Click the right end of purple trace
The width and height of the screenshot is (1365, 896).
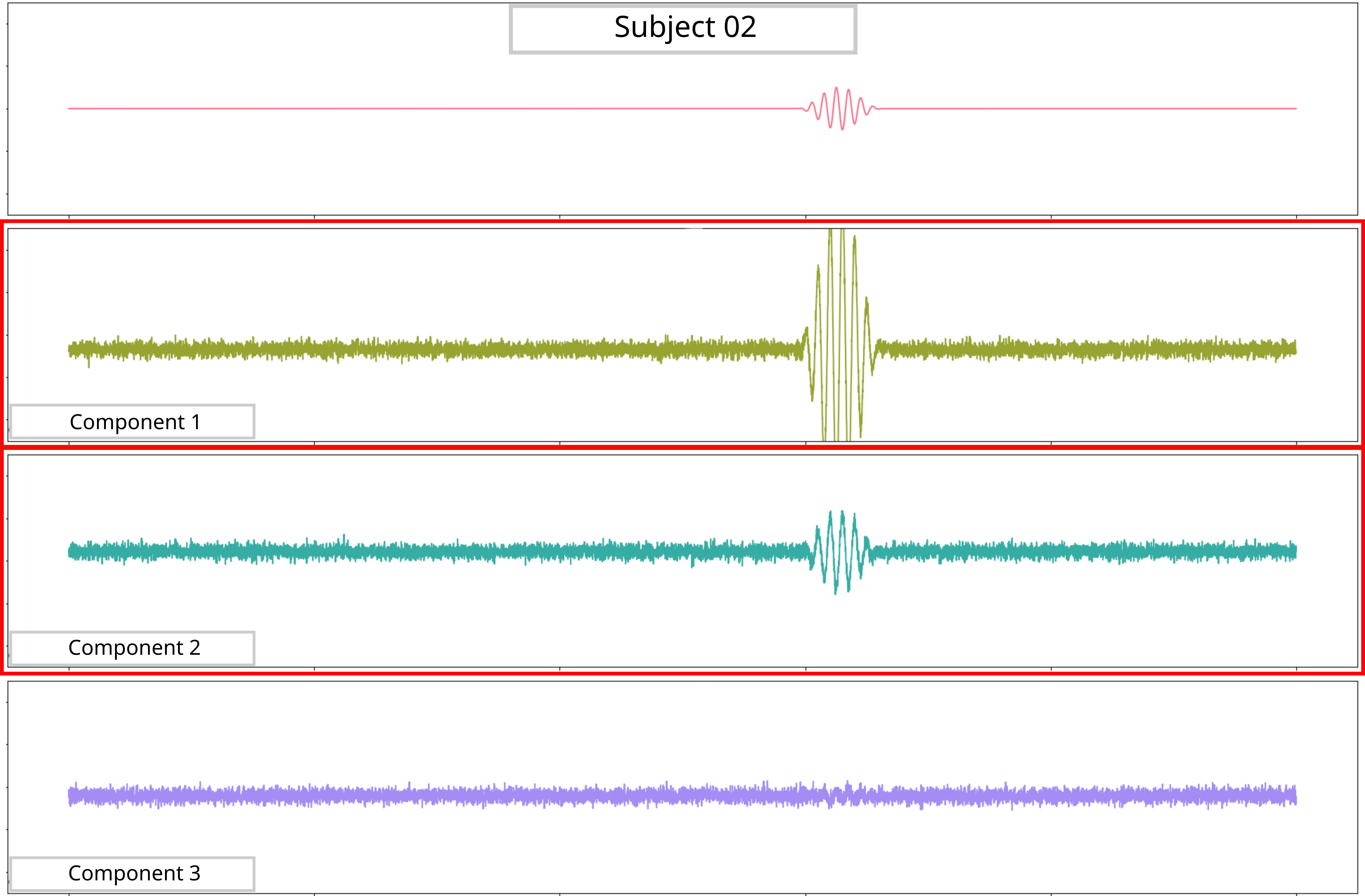[x=1295, y=796]
